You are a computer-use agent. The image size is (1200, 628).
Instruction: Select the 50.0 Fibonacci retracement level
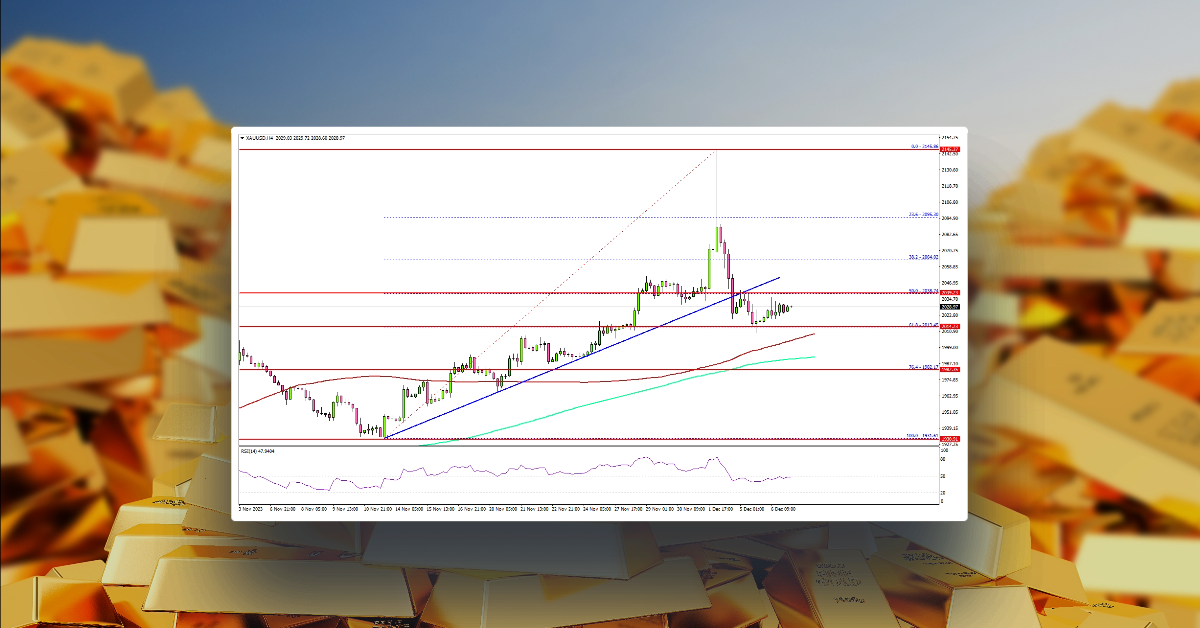point(918,292)
